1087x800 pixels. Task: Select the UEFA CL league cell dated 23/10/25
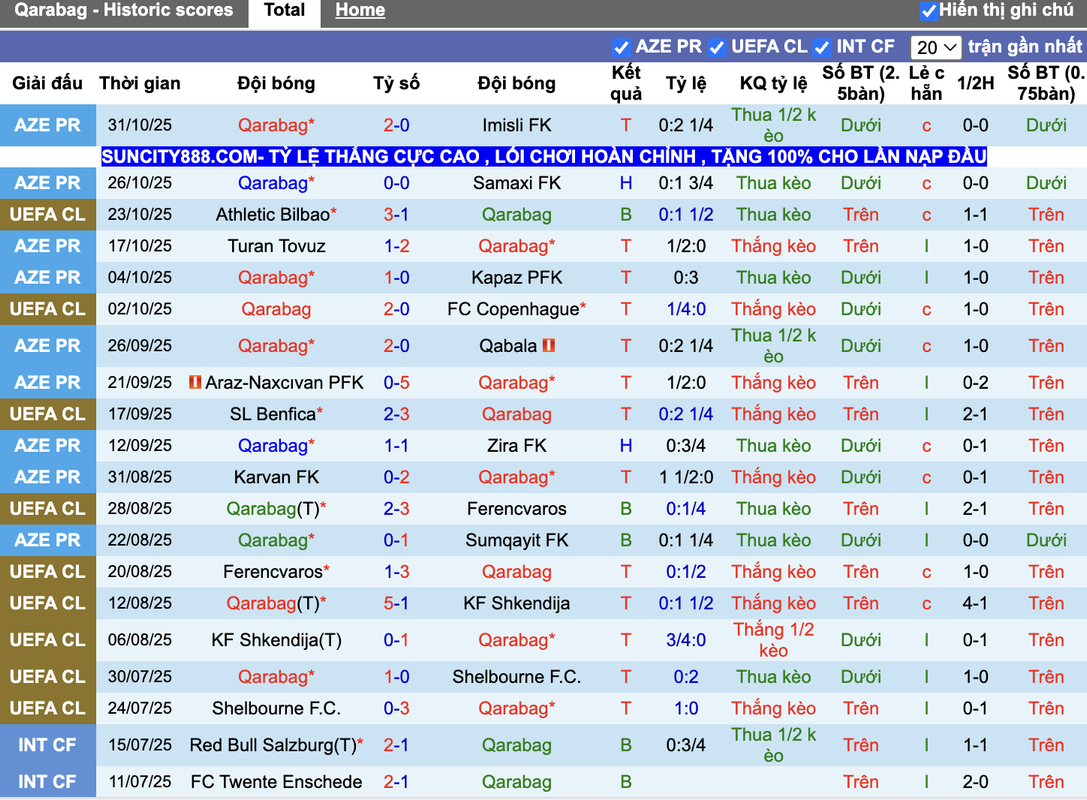pyautogui.click(x=48, y=214)
